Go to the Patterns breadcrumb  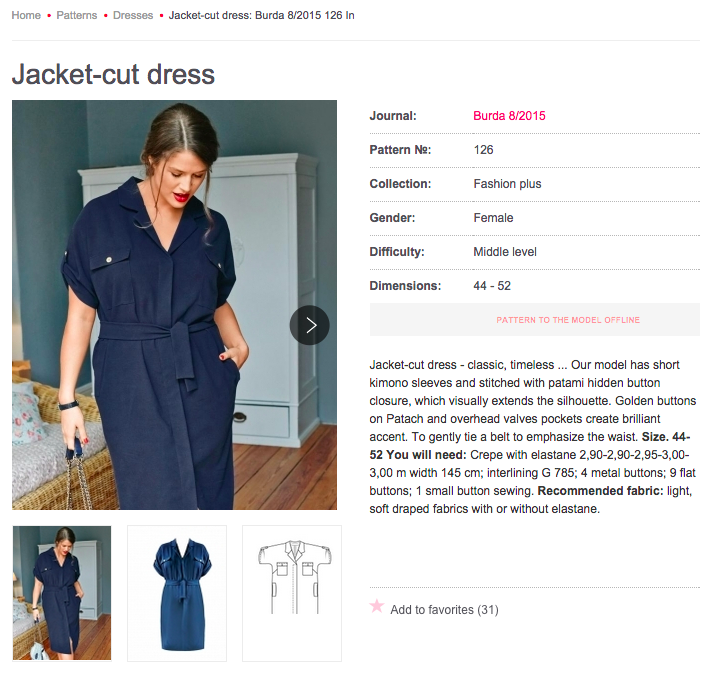coord(76,15)
